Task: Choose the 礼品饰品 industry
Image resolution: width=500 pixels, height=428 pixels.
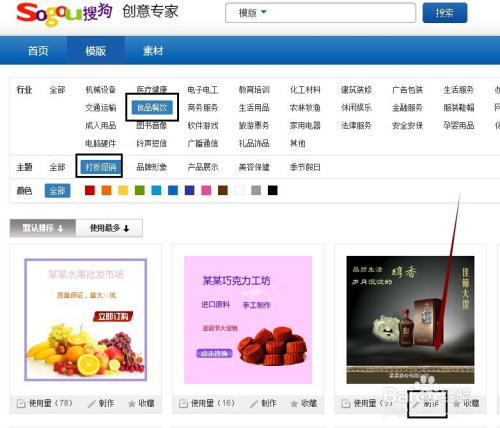Action: 254,143
